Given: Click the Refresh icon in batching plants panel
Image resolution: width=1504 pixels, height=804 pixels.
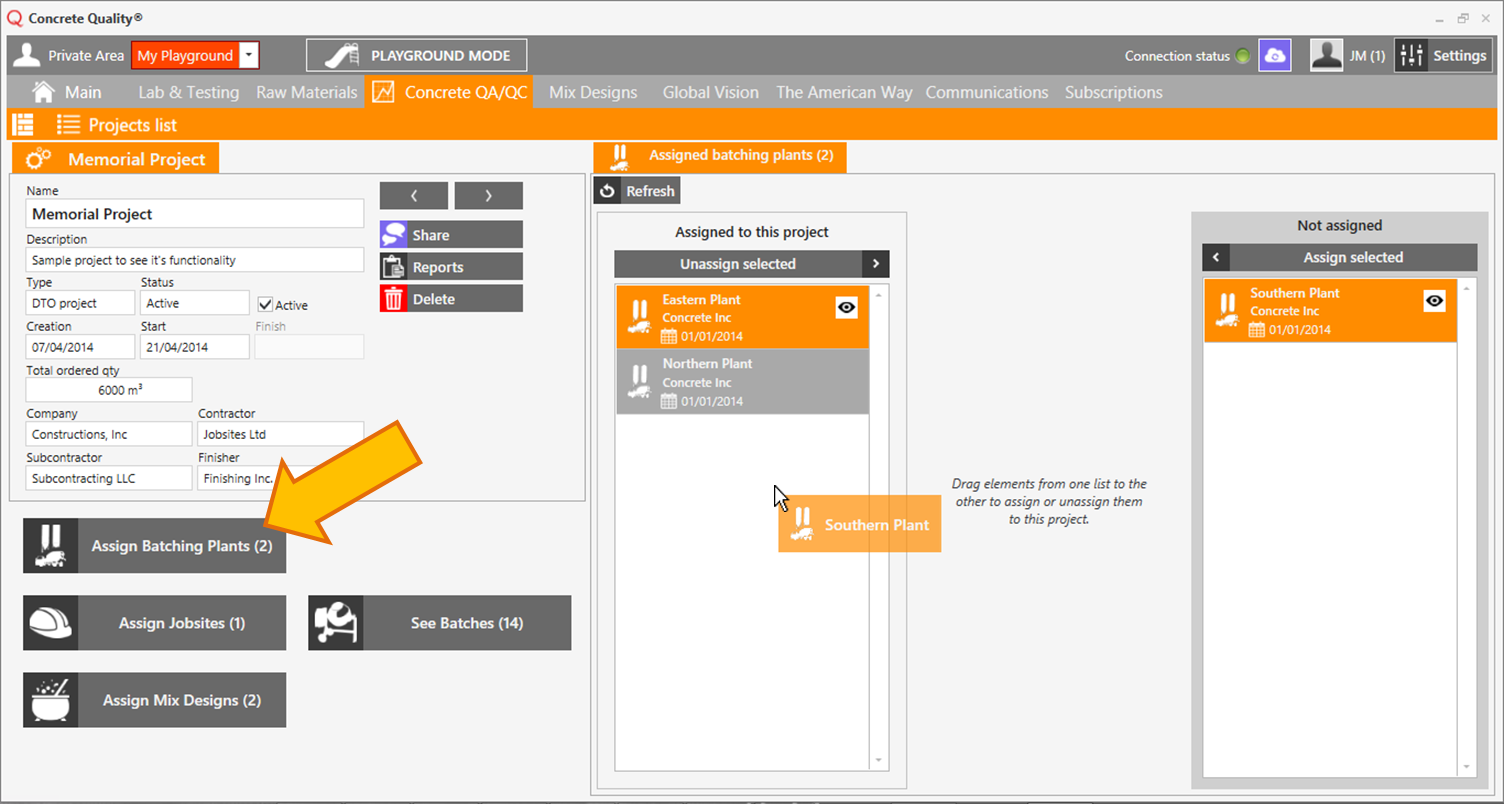Looking at the screenshot, I should (x=607, y=191).
